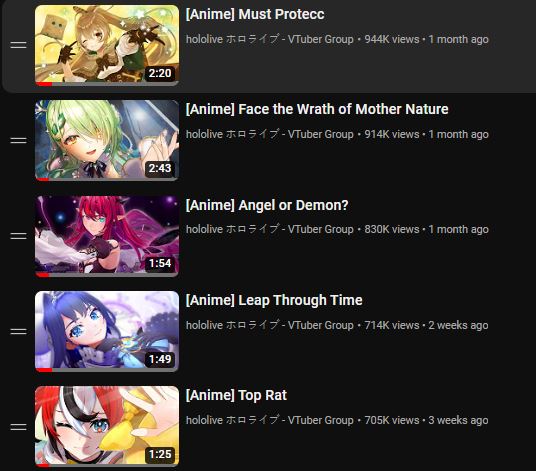Select the drag handle for Angel or Demon?
This screenshot has width=536, height=471.
18,236
